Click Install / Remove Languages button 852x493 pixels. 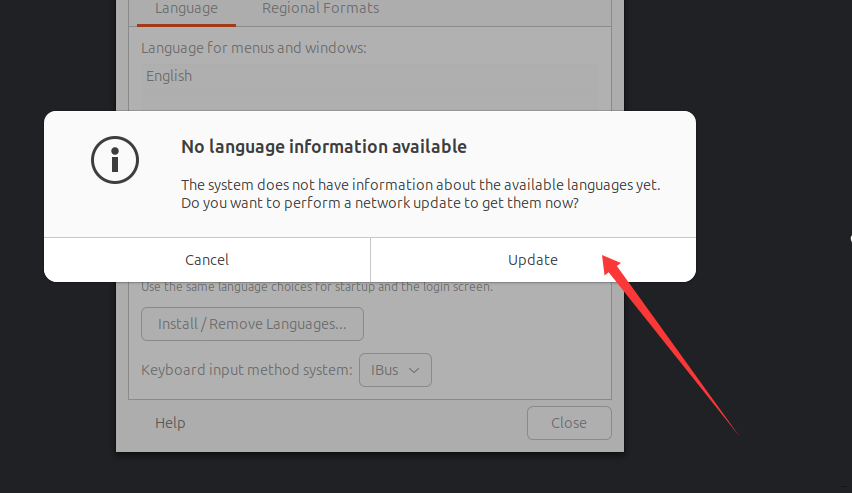click(x=252, y=324)
